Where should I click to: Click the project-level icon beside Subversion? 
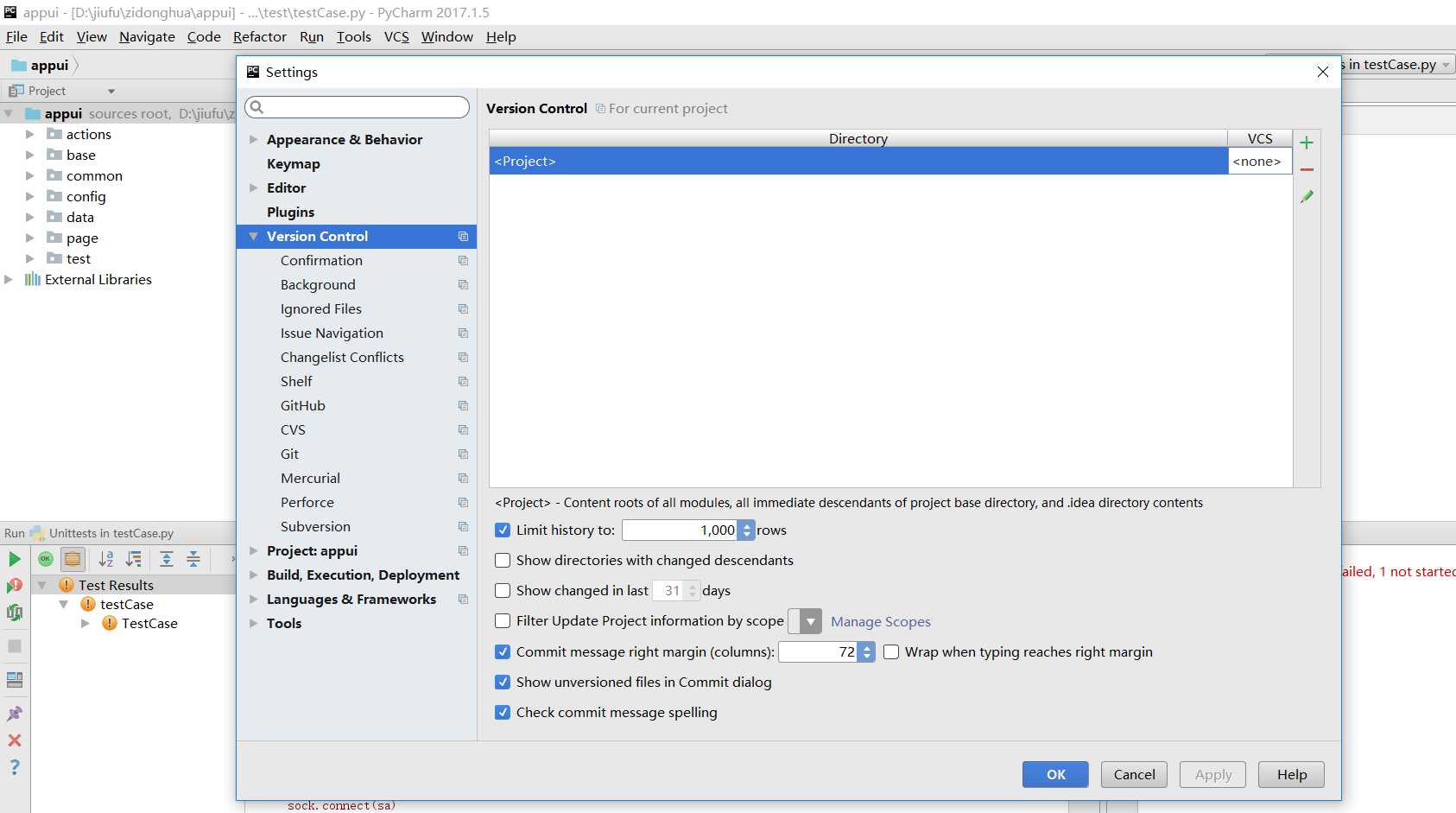tap(463, 526)
